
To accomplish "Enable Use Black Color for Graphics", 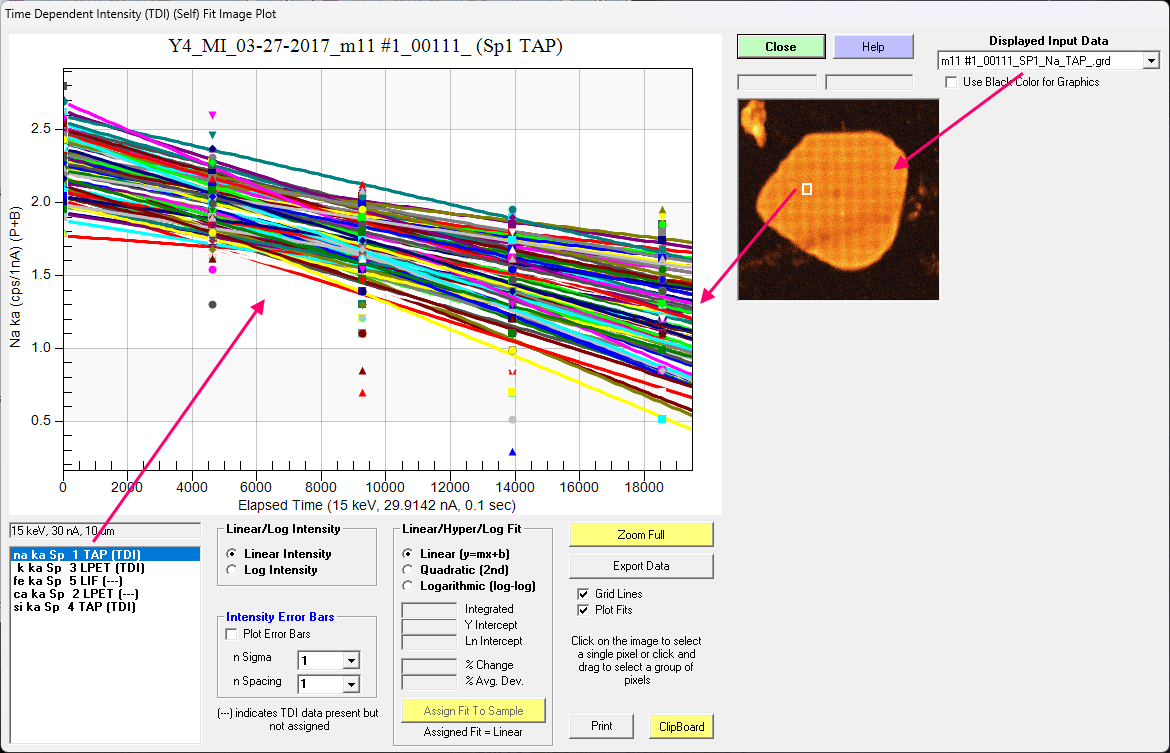I will (952, 82).
